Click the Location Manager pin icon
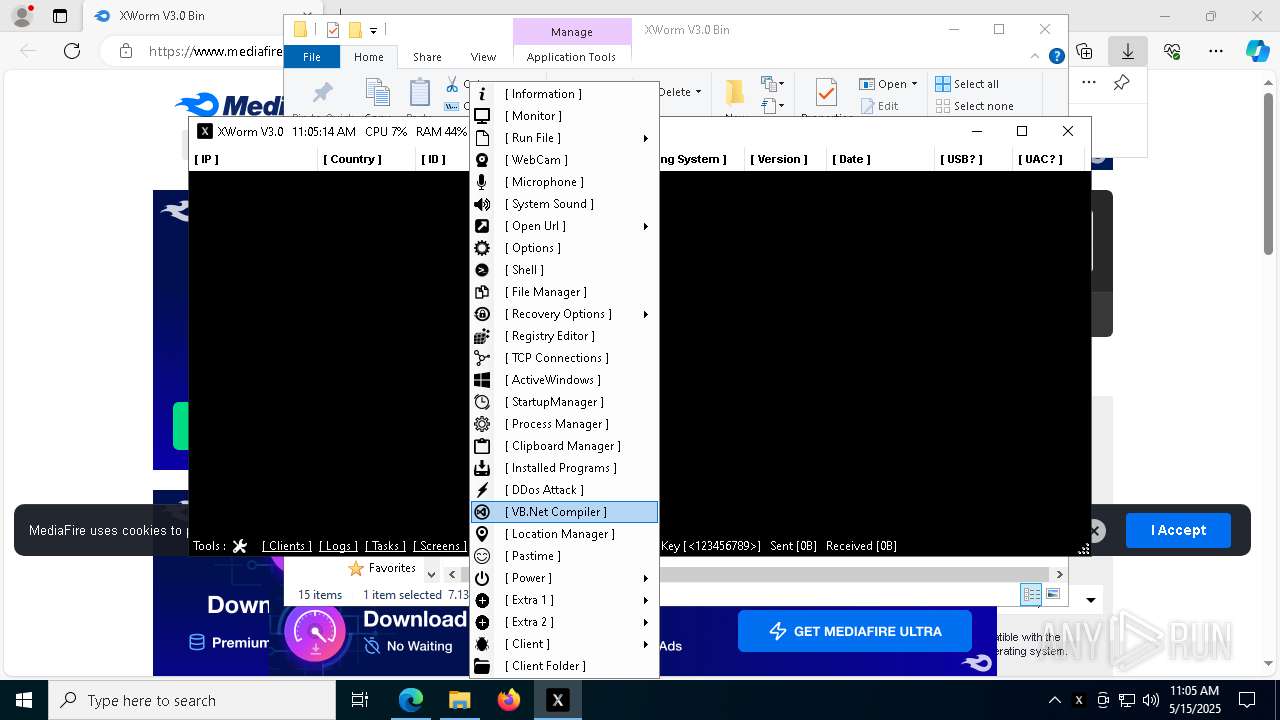Viewport: 1280px width, 720px height. [482, 534]
